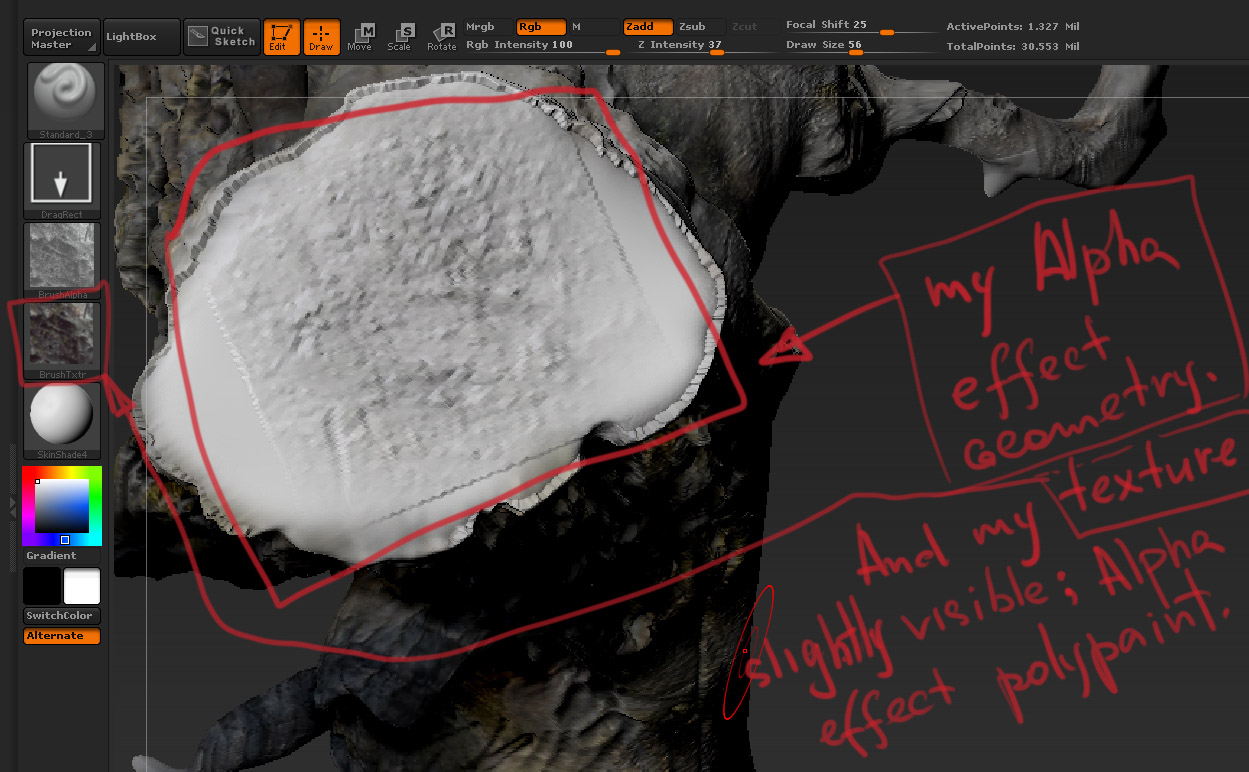Enable the Mrgb painting mode
This screenshot has height=772, width=1249.
(x=489, y=27)
